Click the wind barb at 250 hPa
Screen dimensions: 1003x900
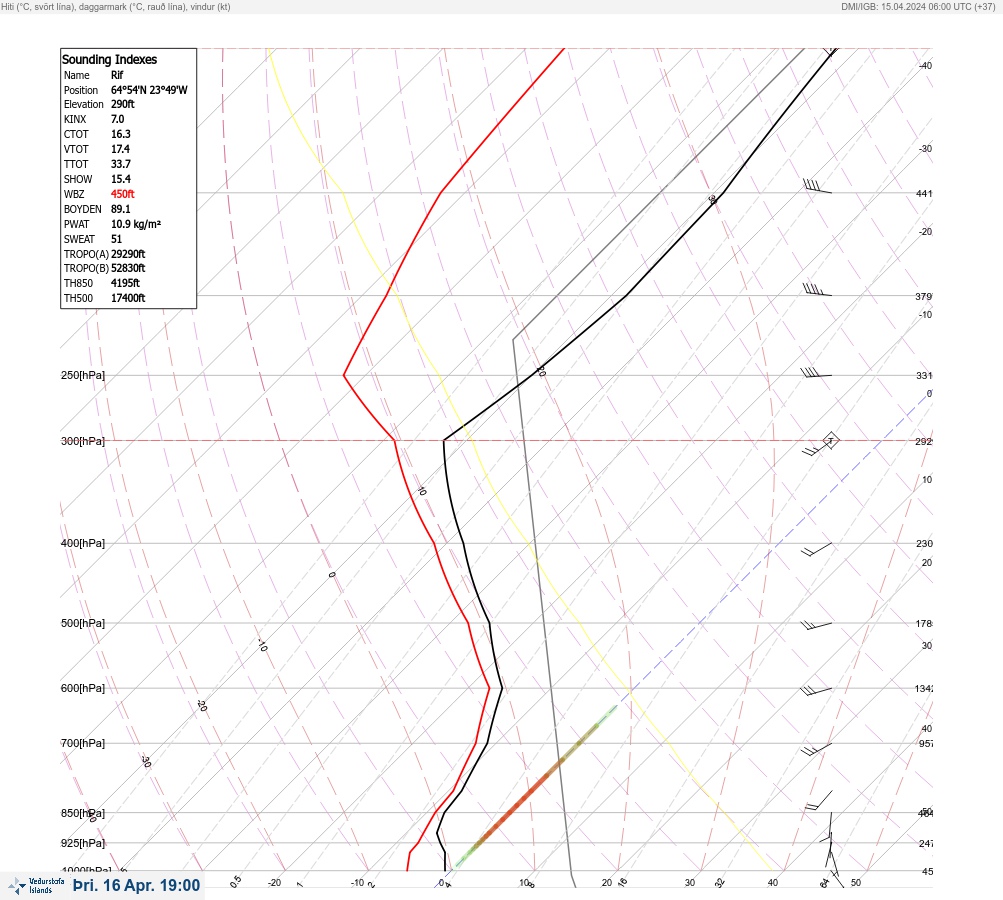pyautogui.click(x=816, y=373)
